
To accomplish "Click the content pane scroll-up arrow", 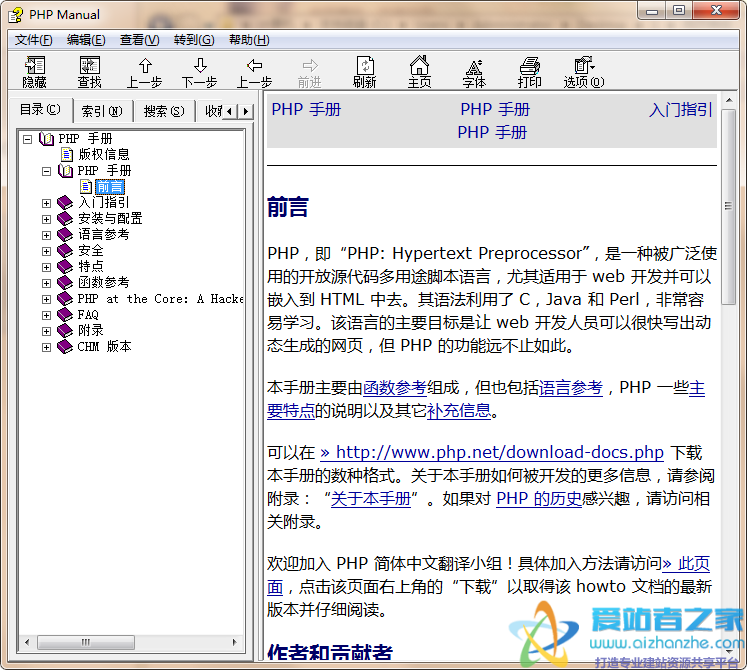I will click(x=728, y=100).
